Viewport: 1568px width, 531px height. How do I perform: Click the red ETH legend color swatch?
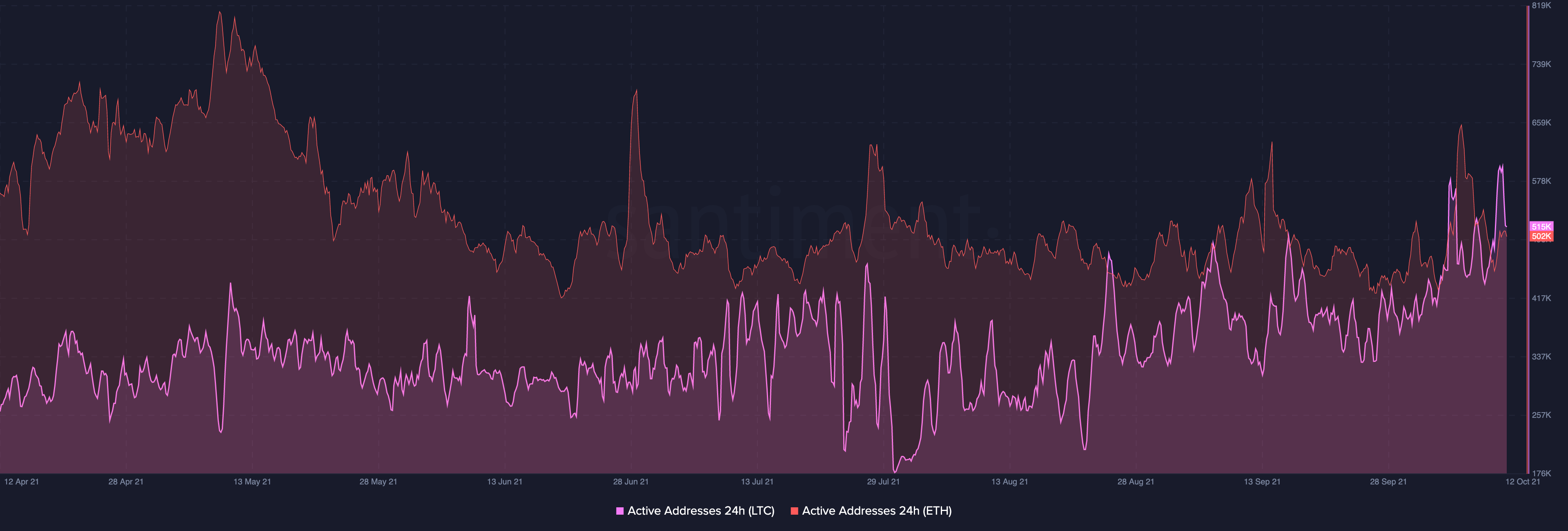pyautogui.click(x=794, y=511)
